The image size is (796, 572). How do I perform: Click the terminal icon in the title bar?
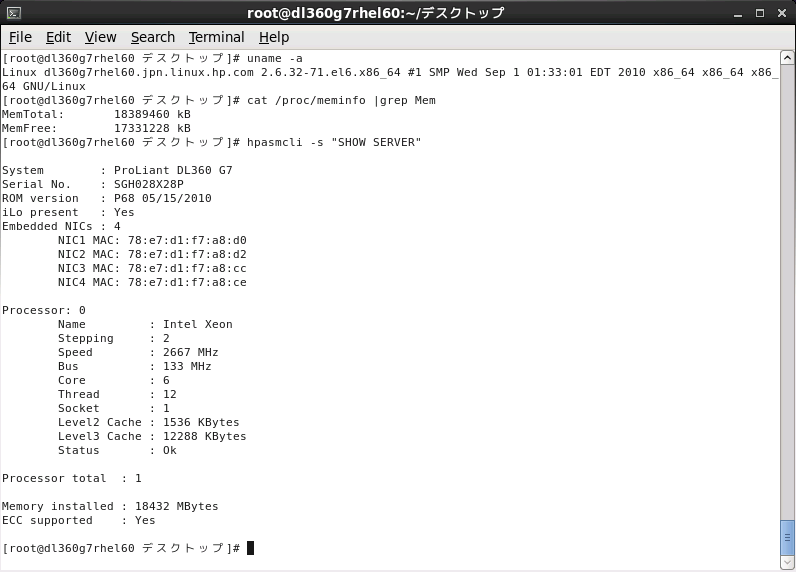pyautogui.click(x=14, y=13)
